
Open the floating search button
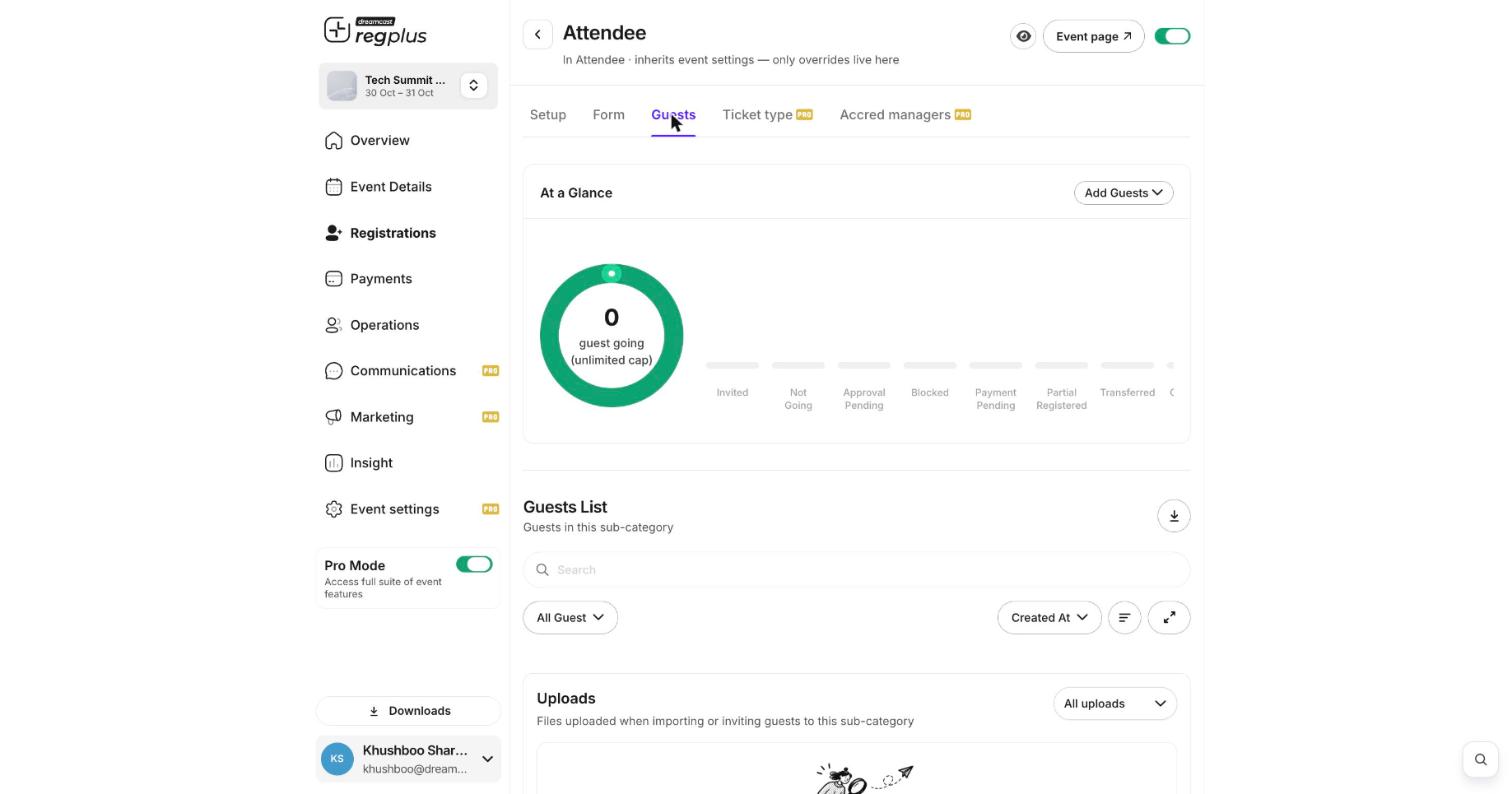1480,760
